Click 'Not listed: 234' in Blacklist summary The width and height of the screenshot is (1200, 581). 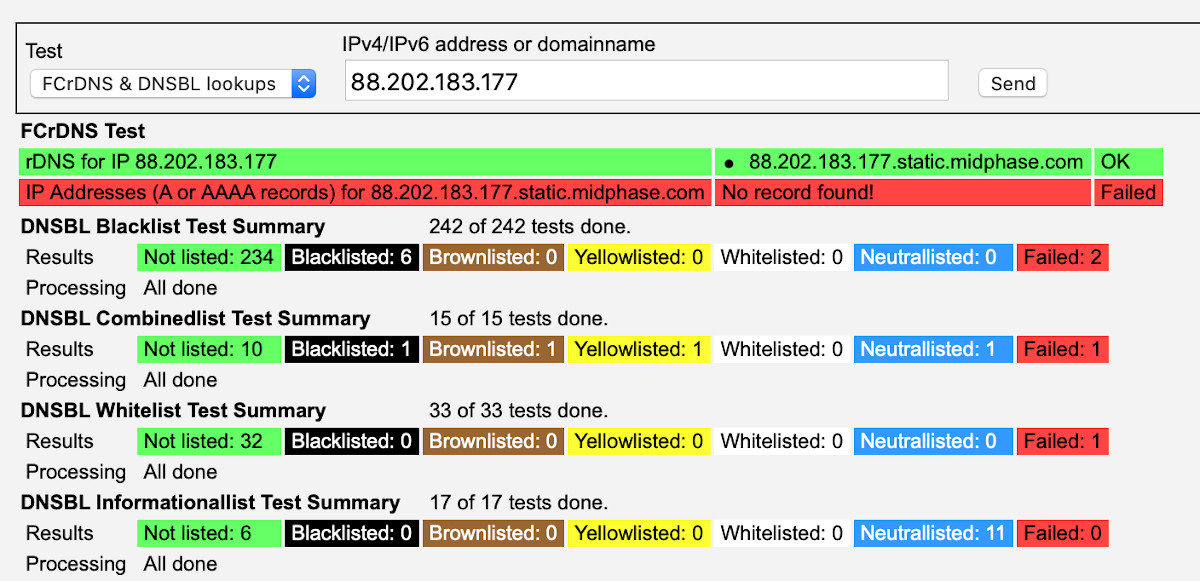[209, 257]
